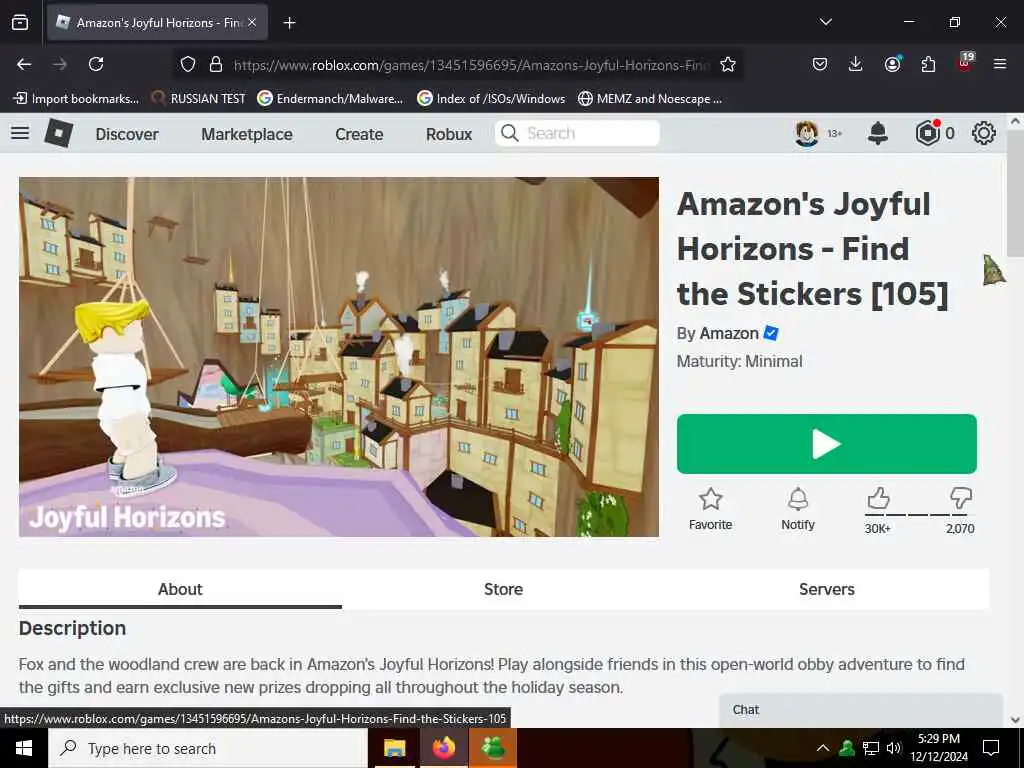Image resolution: width=1024 pixels, height=768 pixels.
Task: Go back with the browser back arrow
Action: click(x=24, y=64)
